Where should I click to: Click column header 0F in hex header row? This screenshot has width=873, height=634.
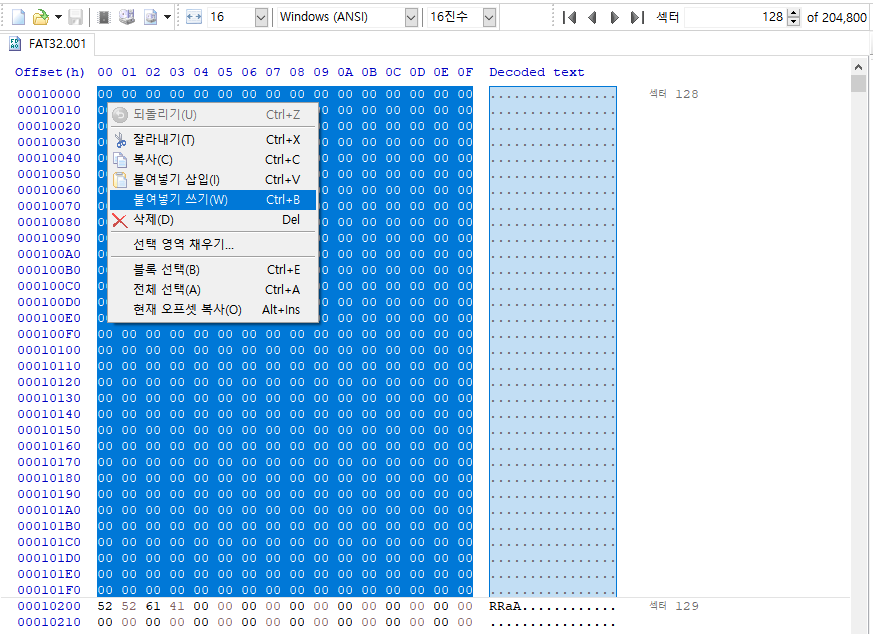pyautogui.click(x=465, y=72)
